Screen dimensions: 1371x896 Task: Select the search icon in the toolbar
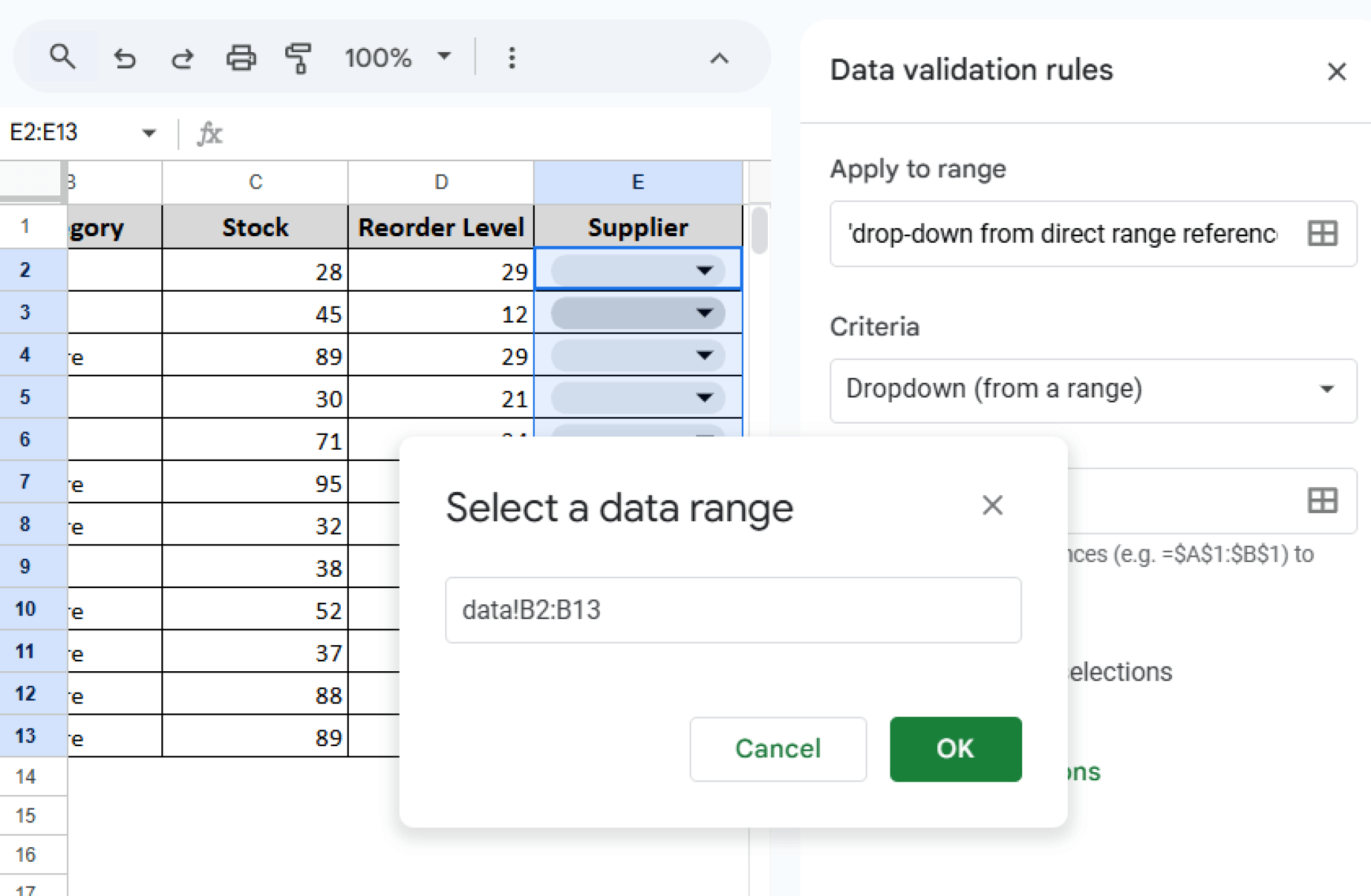point(64,57)
